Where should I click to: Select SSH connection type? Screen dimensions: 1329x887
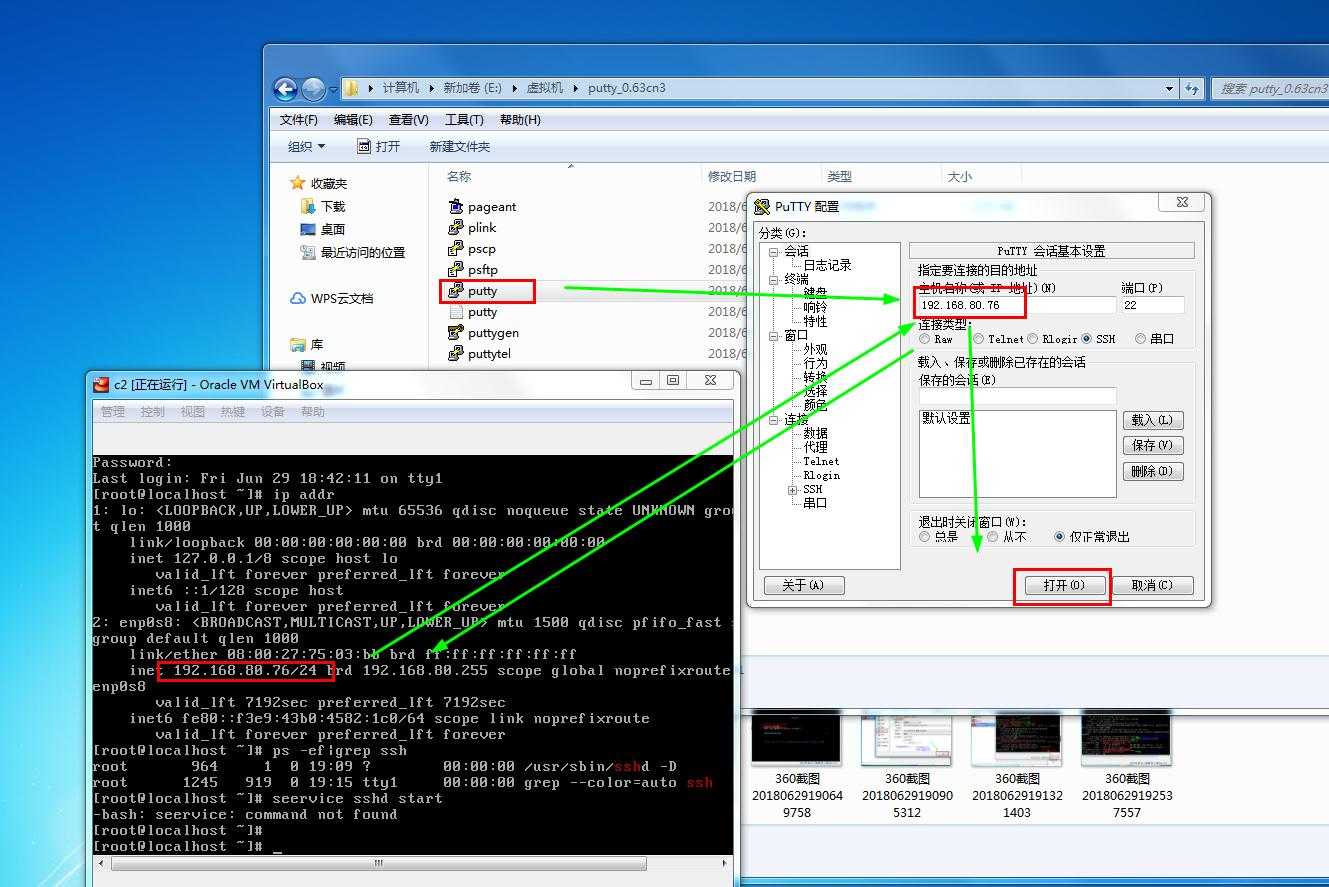[1087, 339]
